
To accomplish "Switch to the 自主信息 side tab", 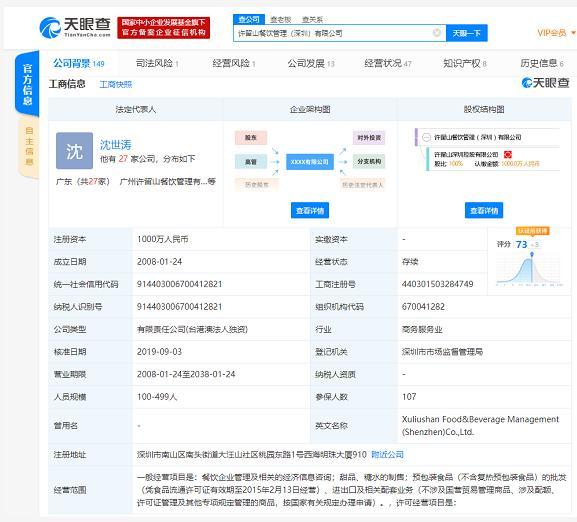I will pyautogui.click(x=29, y=146).
